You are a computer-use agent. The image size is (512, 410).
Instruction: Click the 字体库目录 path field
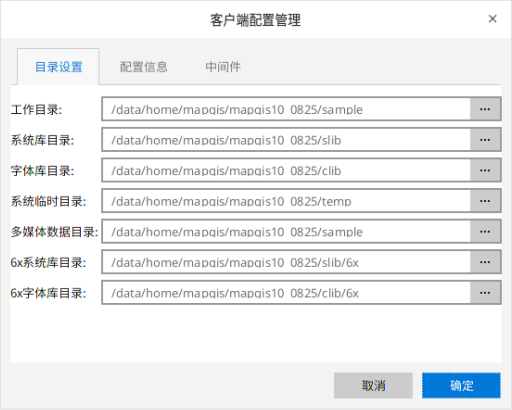click(286, 170)
